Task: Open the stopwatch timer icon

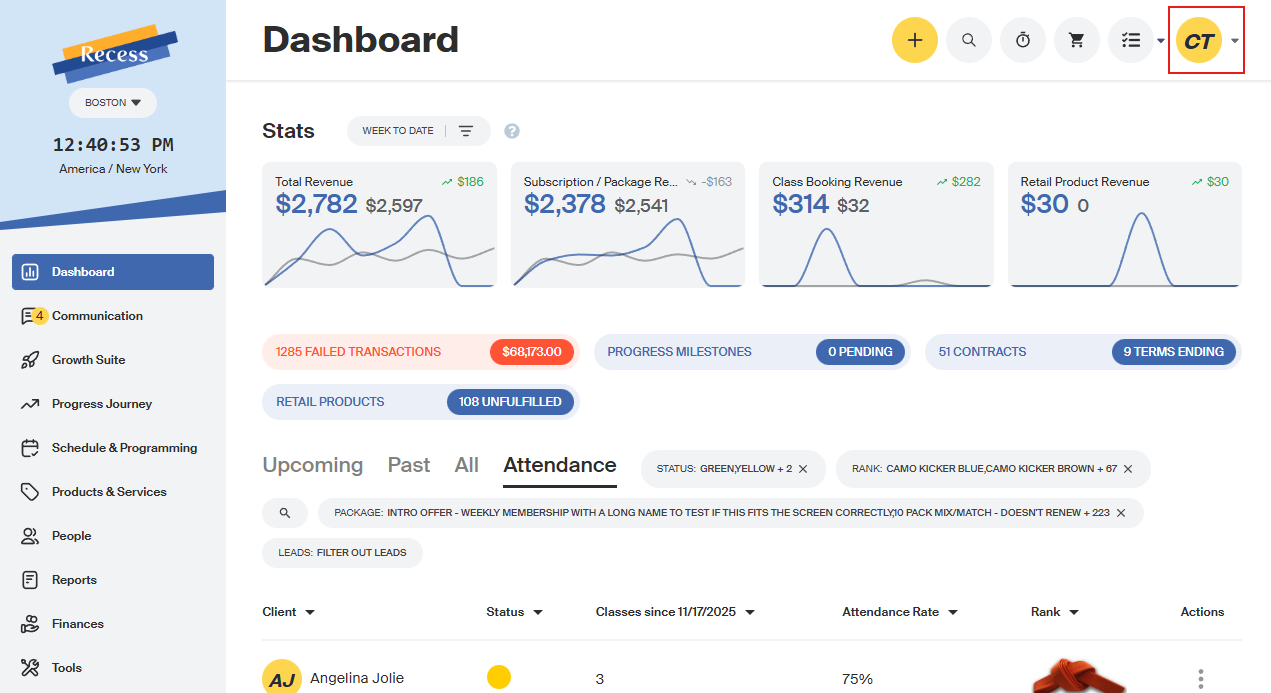Action: (1022, 40)
